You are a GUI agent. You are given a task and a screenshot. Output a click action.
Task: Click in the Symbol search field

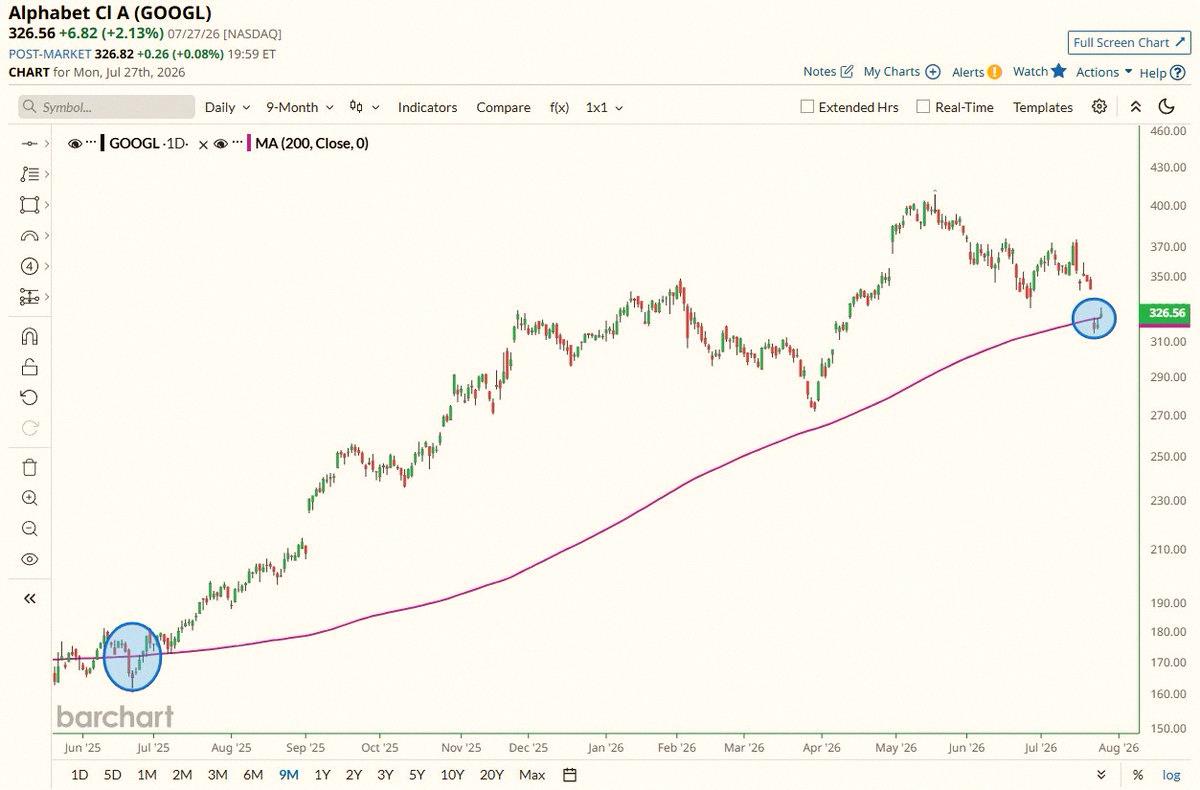tap(107, 107)
